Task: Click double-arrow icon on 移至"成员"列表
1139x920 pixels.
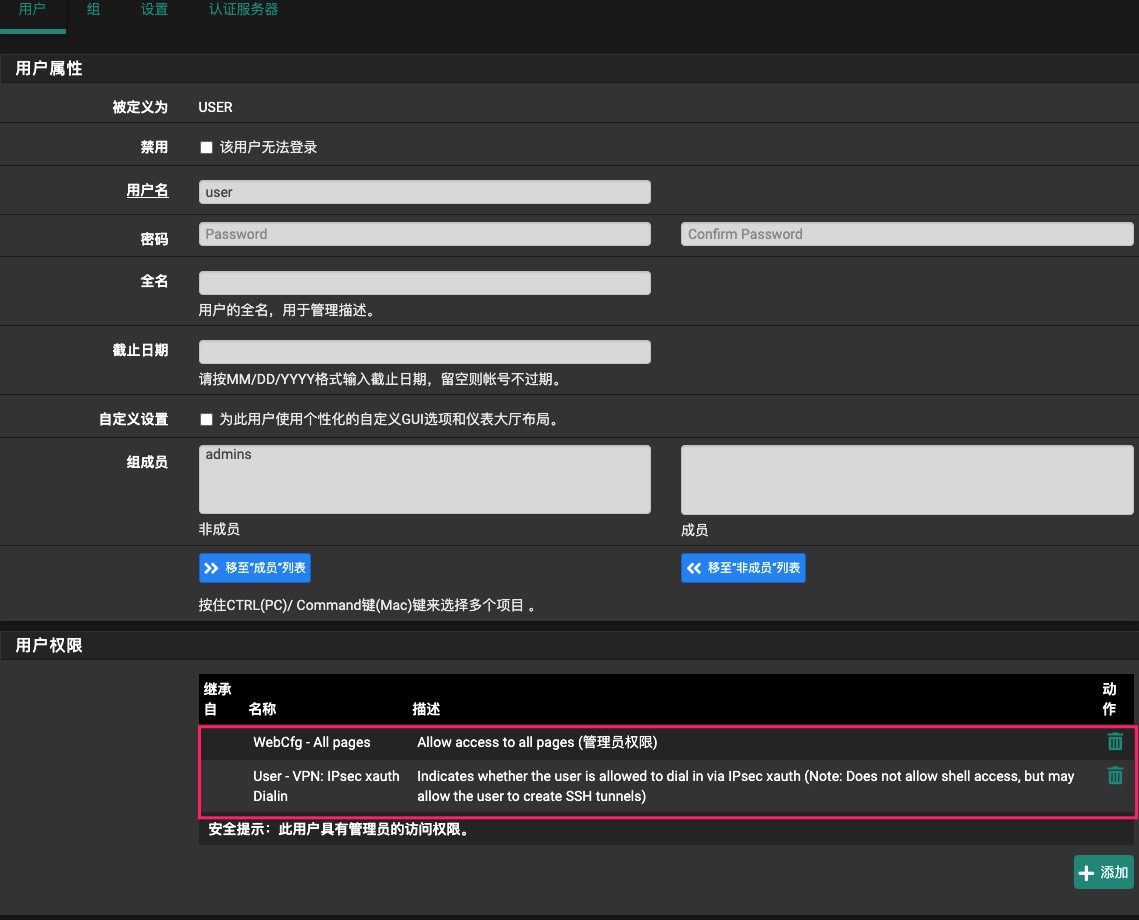Action: point(211,568)
